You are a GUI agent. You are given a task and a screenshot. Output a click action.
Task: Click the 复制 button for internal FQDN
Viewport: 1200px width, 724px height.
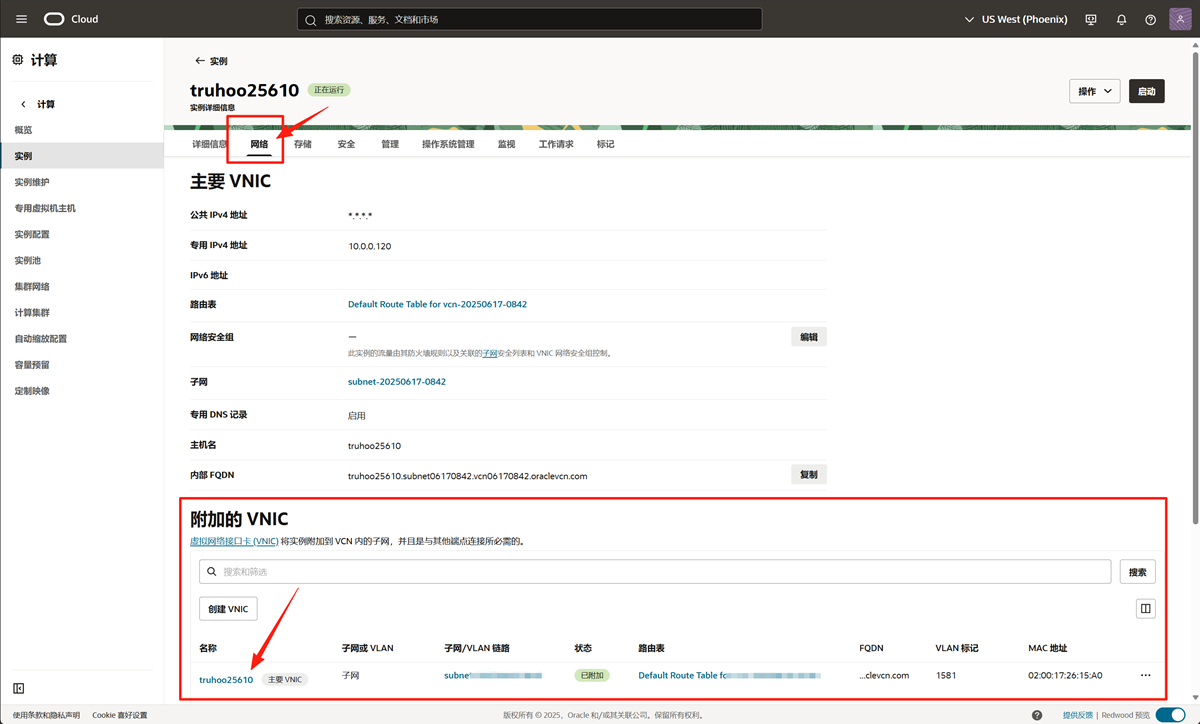[808, 475]
